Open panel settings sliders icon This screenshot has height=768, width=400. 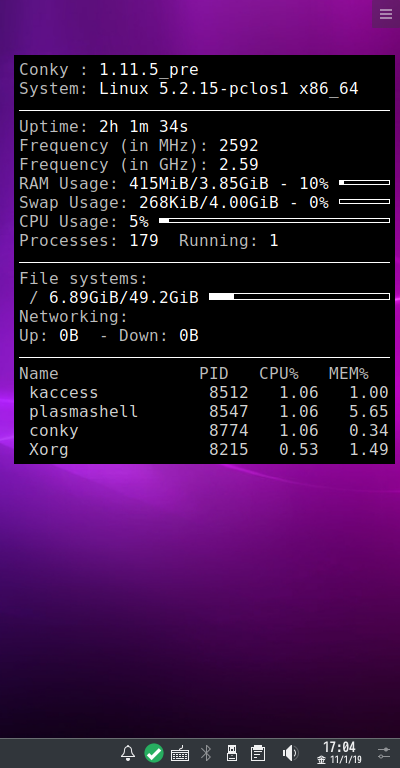point(384,753)
